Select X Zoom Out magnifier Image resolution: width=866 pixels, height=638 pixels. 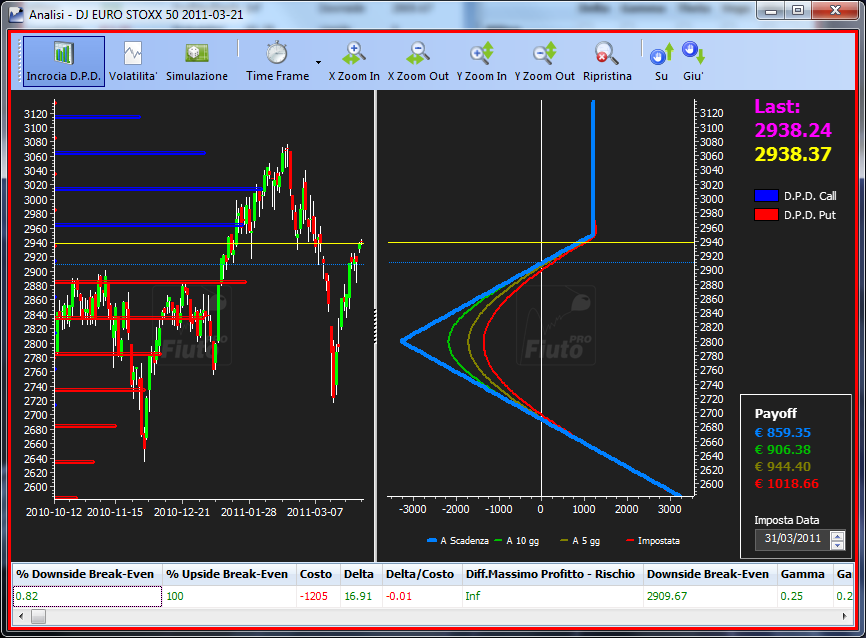418,61
